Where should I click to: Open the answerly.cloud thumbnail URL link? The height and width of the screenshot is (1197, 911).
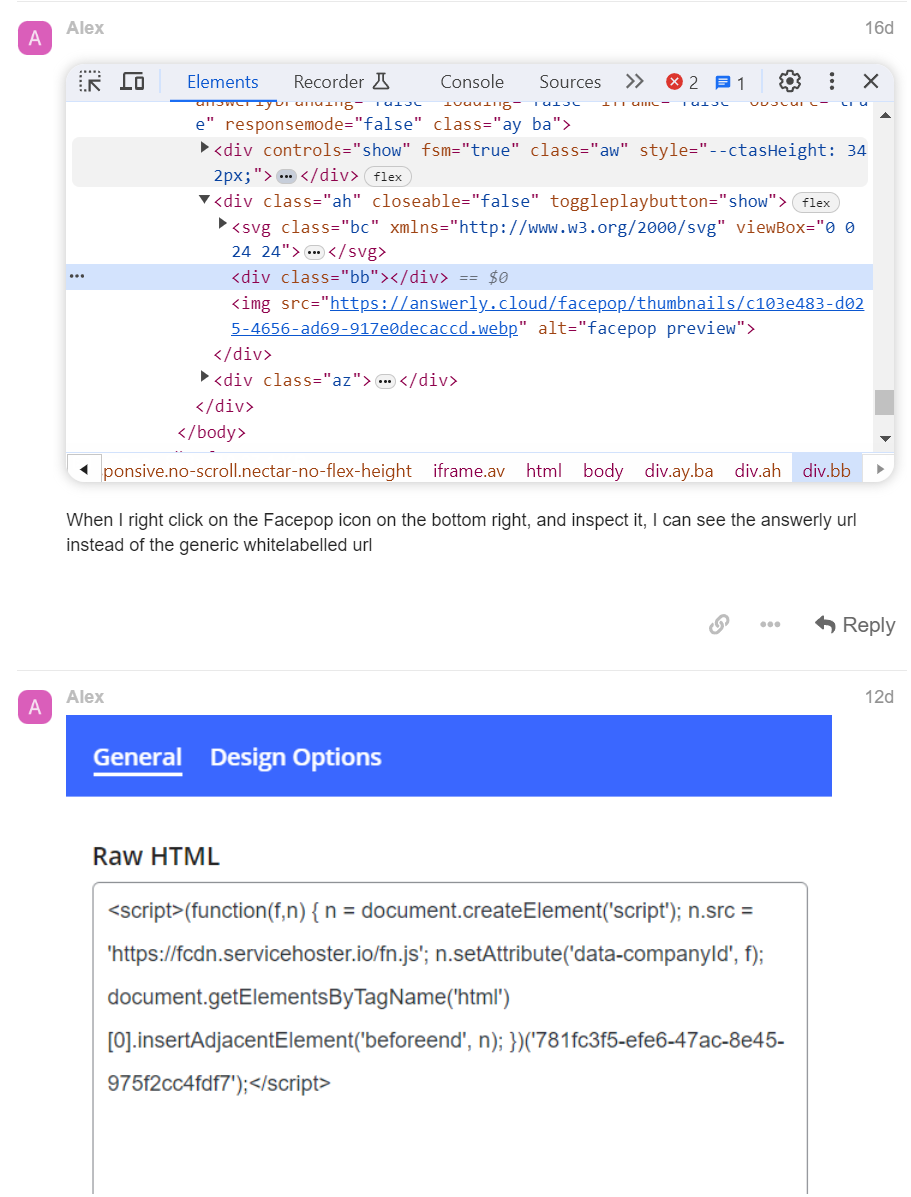point(548,316)
